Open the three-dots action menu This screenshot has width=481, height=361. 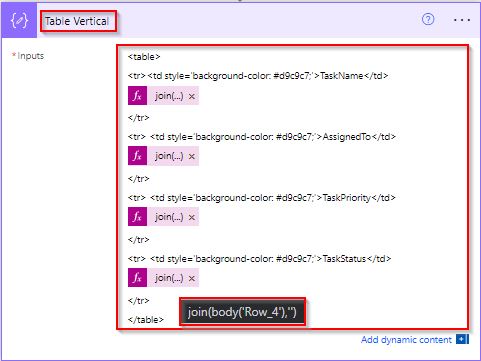coord(462,20)
